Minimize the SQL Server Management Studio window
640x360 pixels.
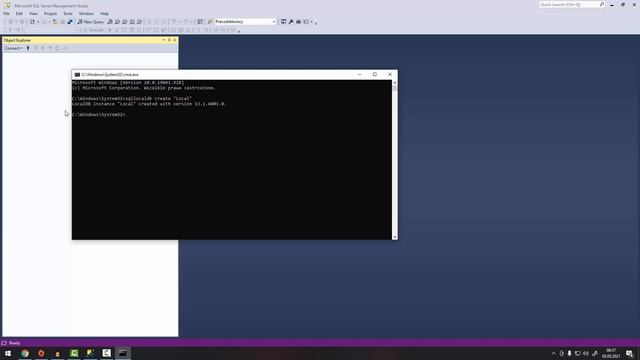[x=612, y=5]
